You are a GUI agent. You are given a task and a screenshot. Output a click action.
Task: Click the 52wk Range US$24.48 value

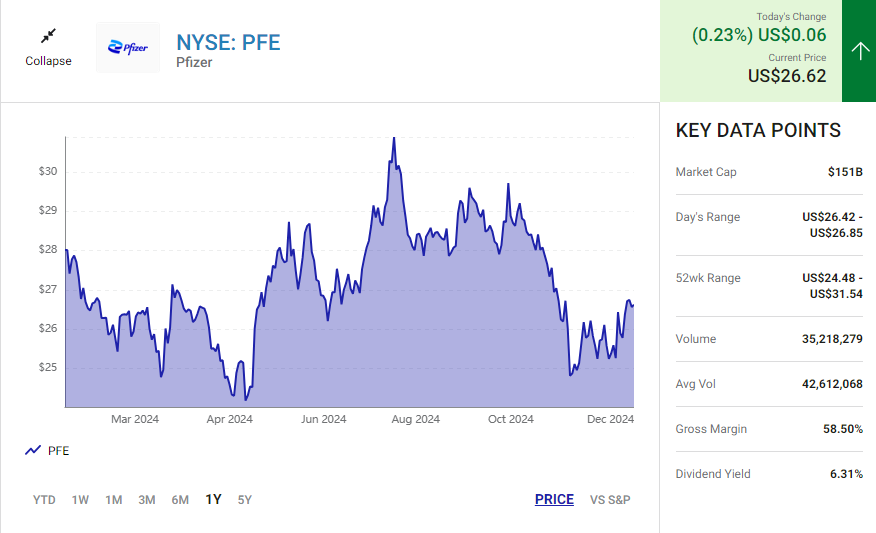[832, 285]
